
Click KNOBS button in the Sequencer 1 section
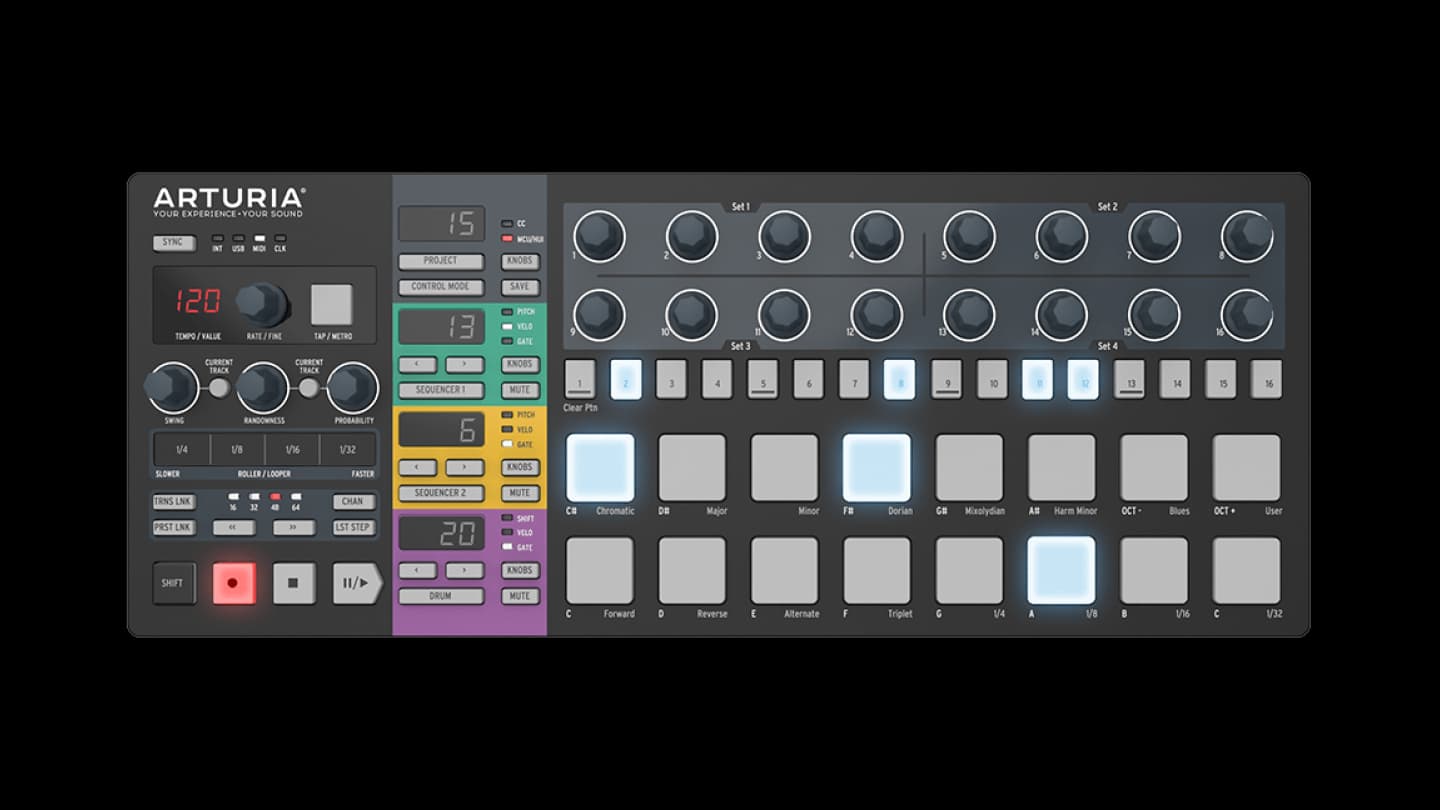(520, 364)
